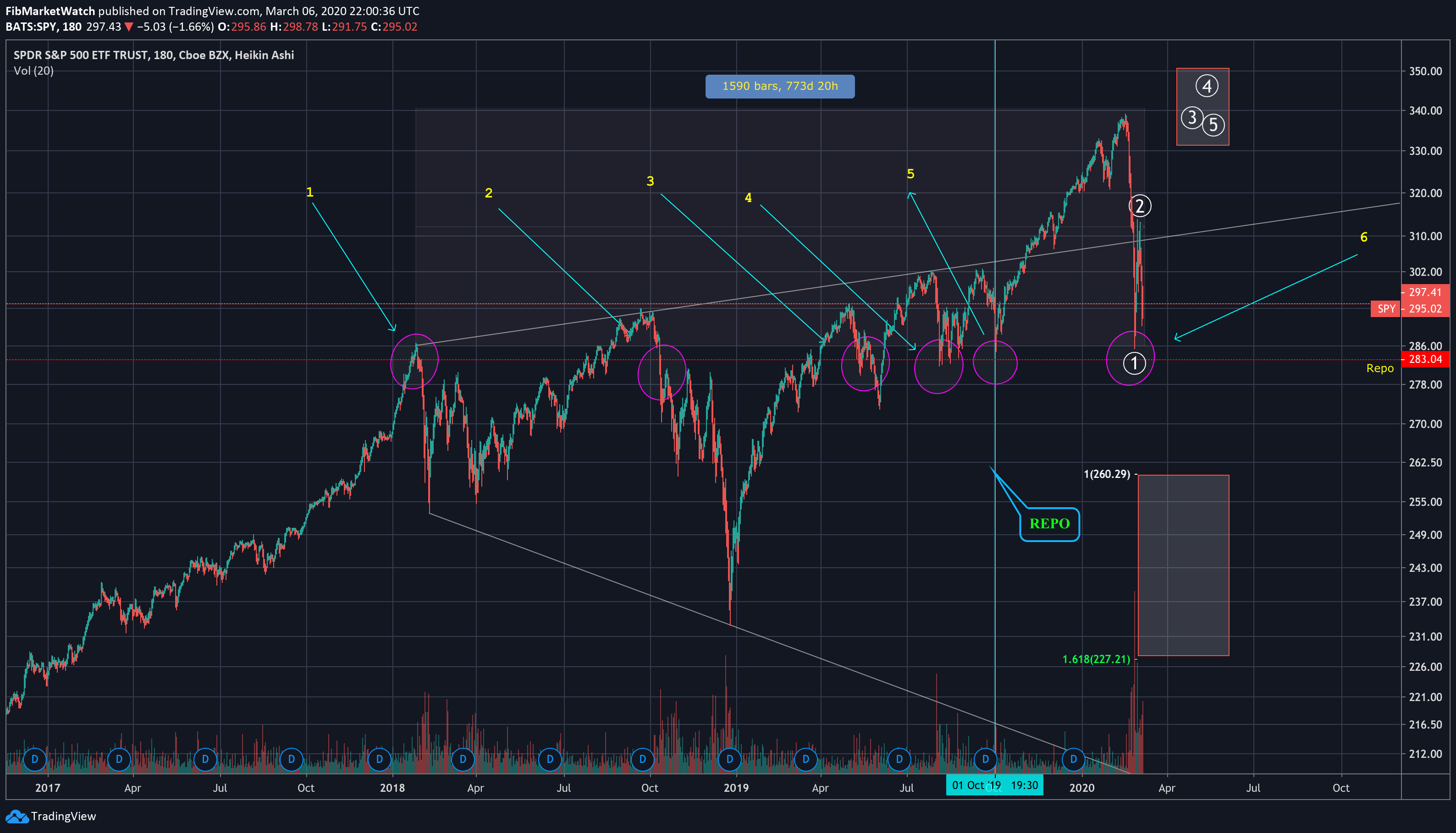Click the yellow number 6 annotation

[1364, 237]
